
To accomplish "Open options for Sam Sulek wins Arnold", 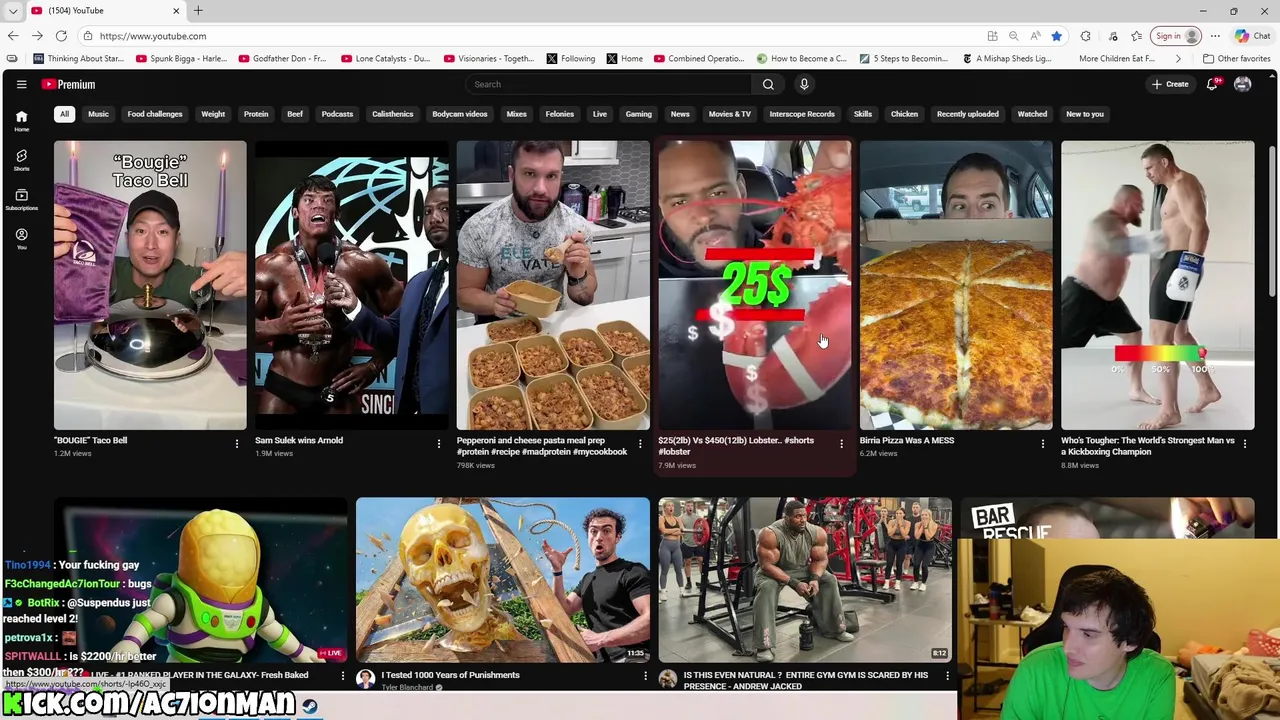I will pos(438,444).
